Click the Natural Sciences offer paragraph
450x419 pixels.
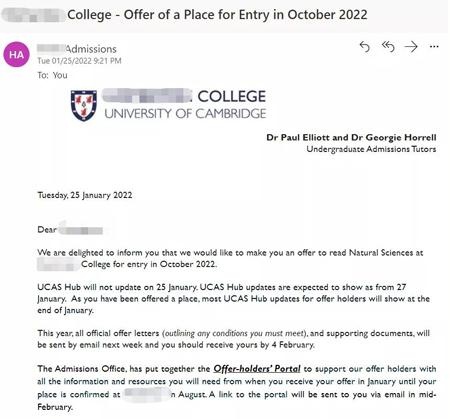click(x=230, y=258)
